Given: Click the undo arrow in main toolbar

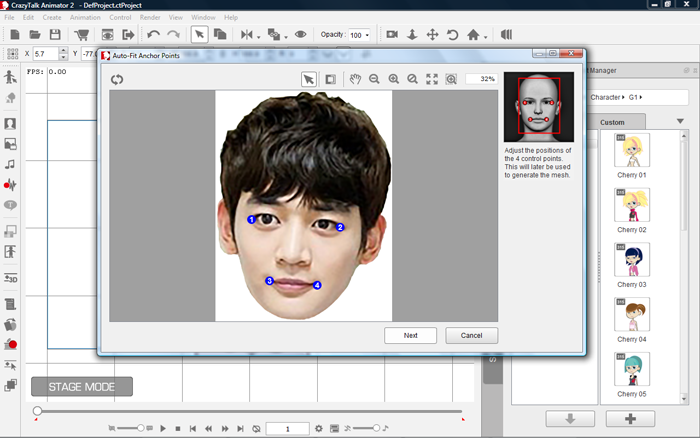Looking at the screenshot, I should 153,35.
